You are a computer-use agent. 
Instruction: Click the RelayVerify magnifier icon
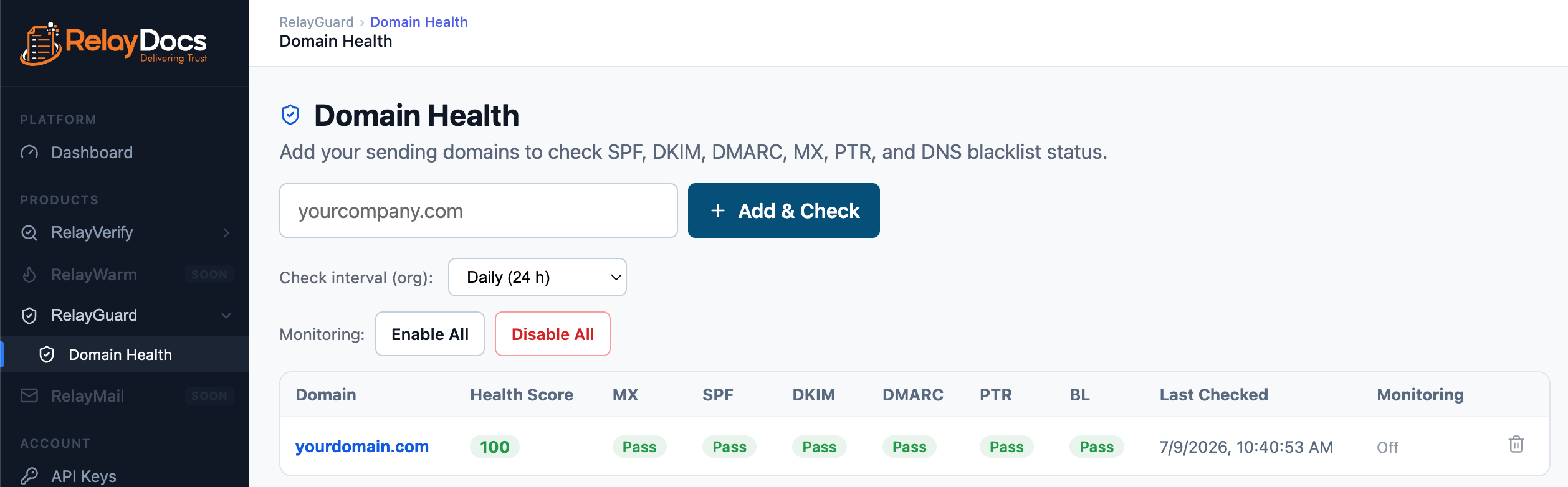[29, 233]
